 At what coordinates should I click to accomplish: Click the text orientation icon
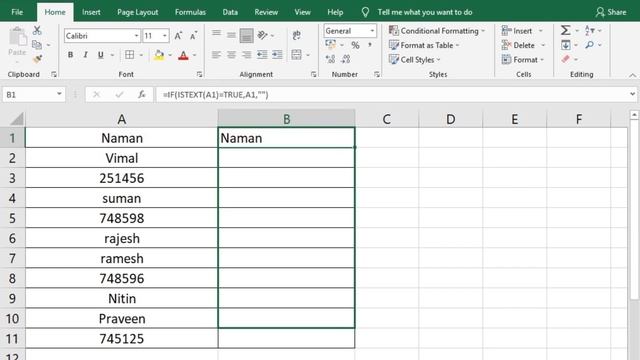pos(262,36)
